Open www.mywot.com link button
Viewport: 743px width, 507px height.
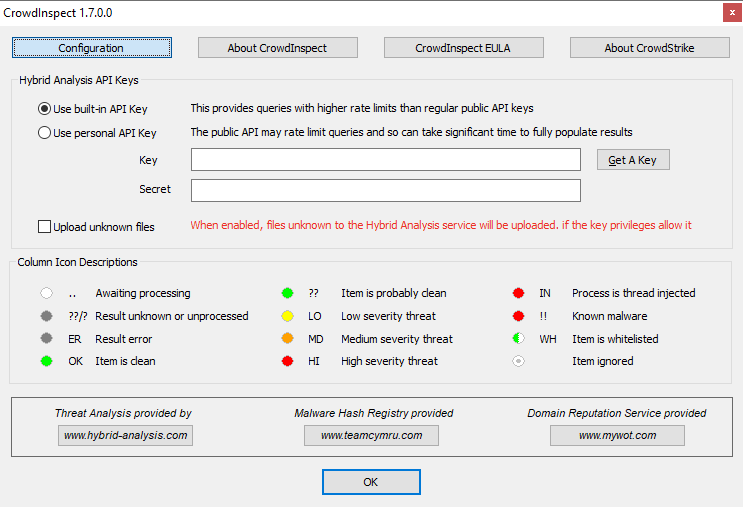pyautogui.click(x=617, y=435)
